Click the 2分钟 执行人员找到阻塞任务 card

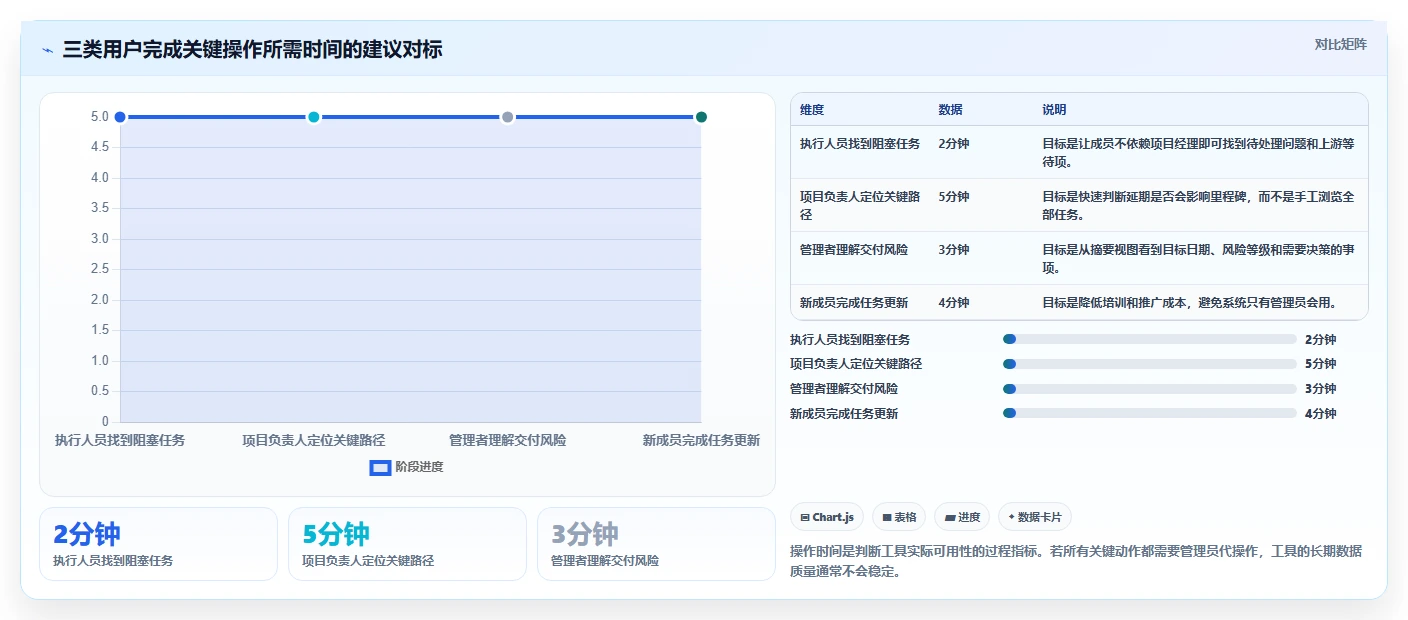click(158, 544)
